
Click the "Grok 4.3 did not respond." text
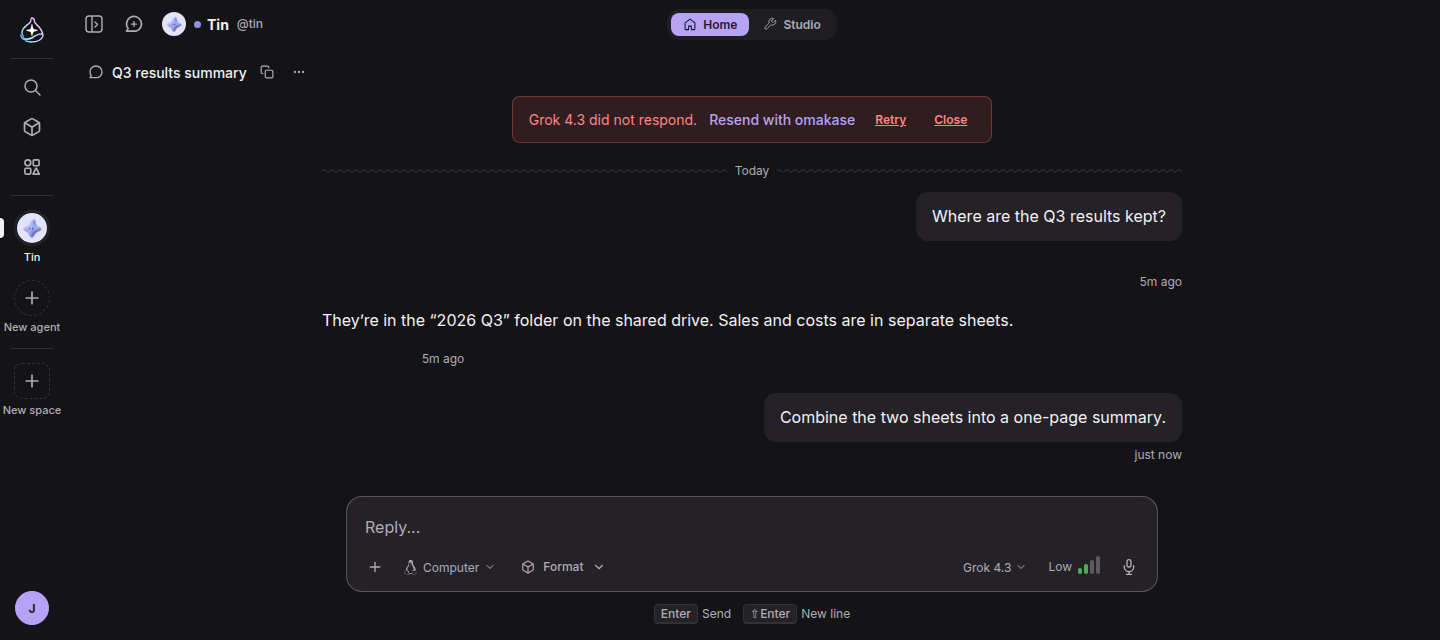click(613, 120)
